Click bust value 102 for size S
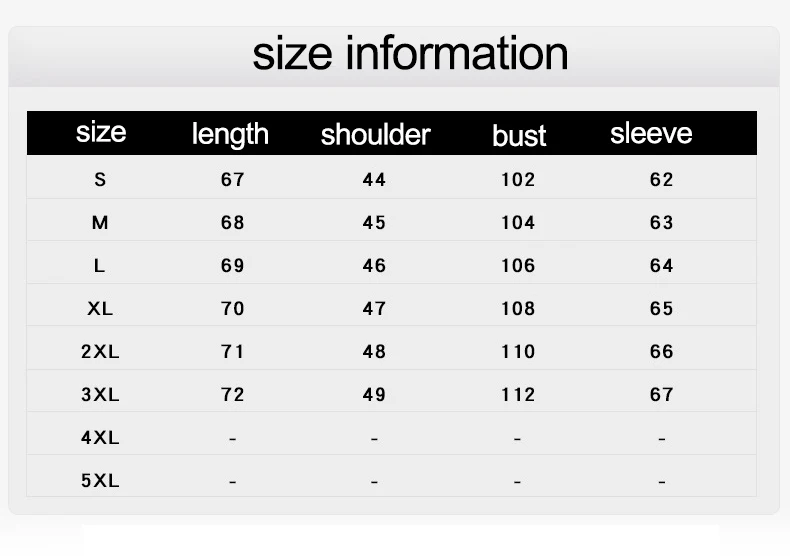The width and height of the screenshot is (790, 556). pos(518,179)
